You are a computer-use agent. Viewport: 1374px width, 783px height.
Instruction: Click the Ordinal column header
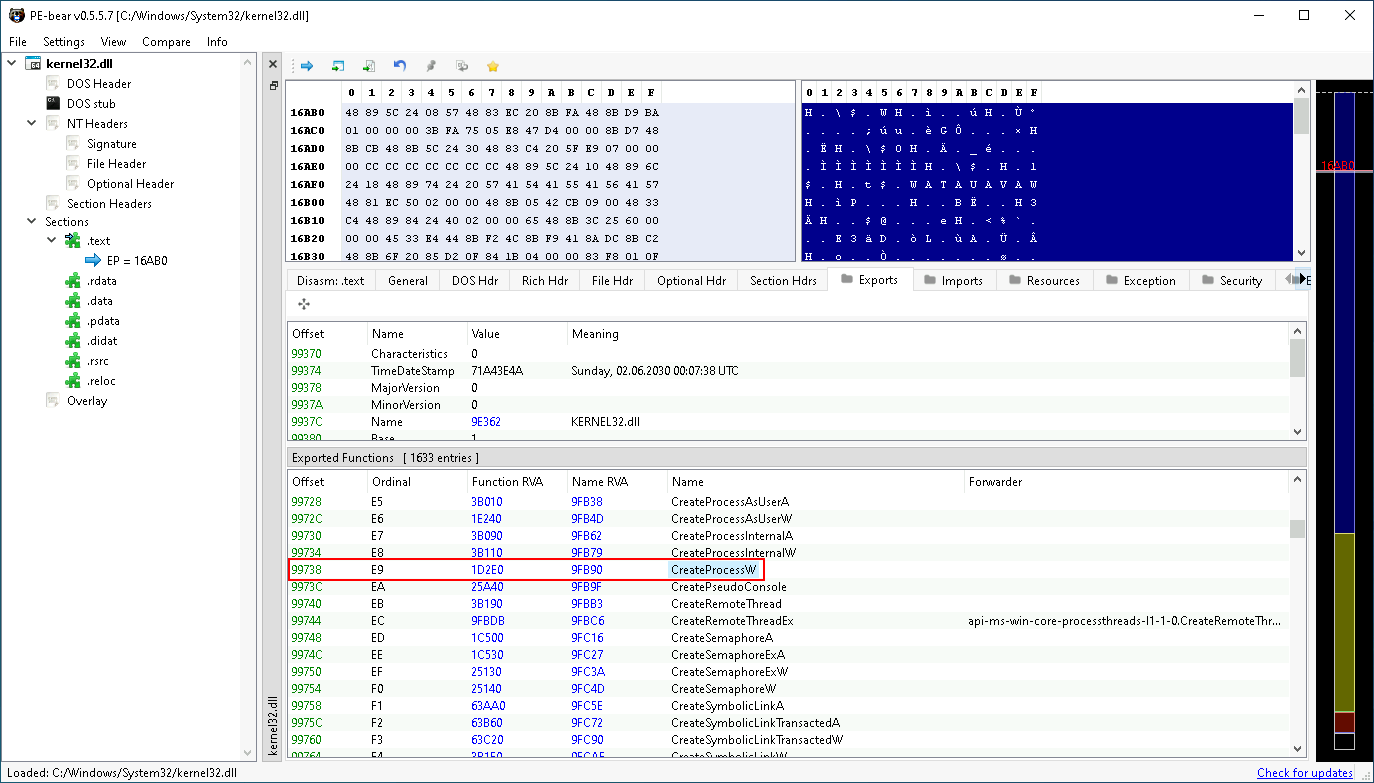pos(391,481)
